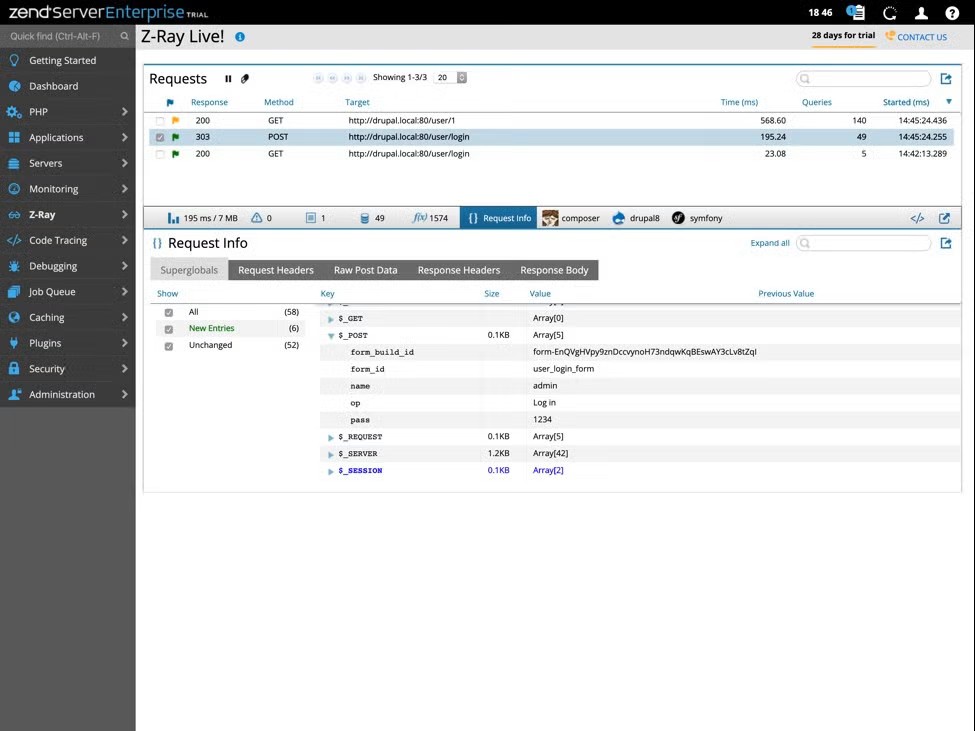Focus the Quick find search field

[61, 36]
